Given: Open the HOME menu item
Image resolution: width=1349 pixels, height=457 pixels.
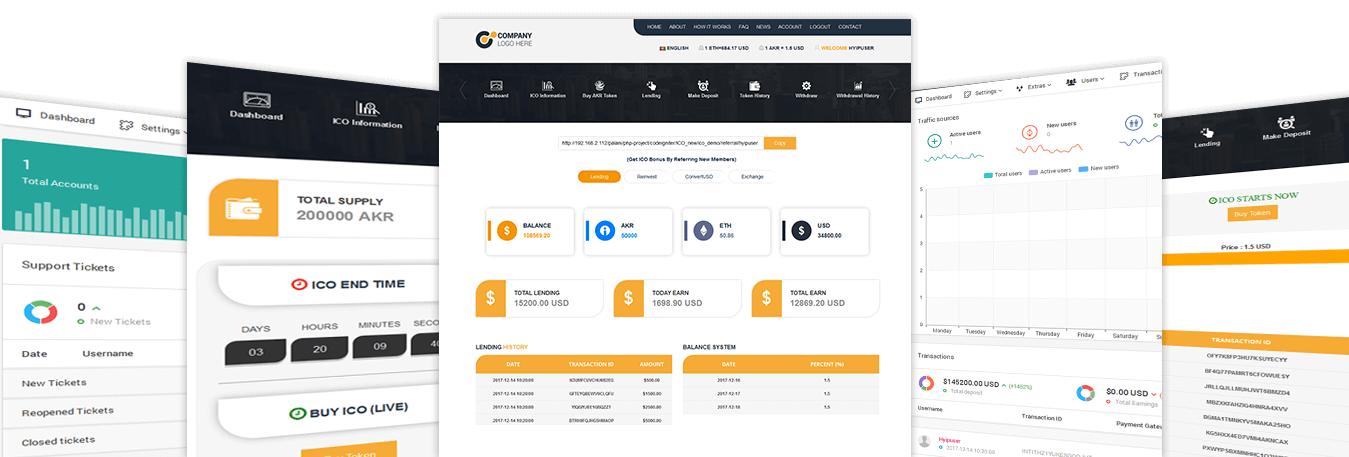Looking at the screenshot, I should click(x=654, y=27).
